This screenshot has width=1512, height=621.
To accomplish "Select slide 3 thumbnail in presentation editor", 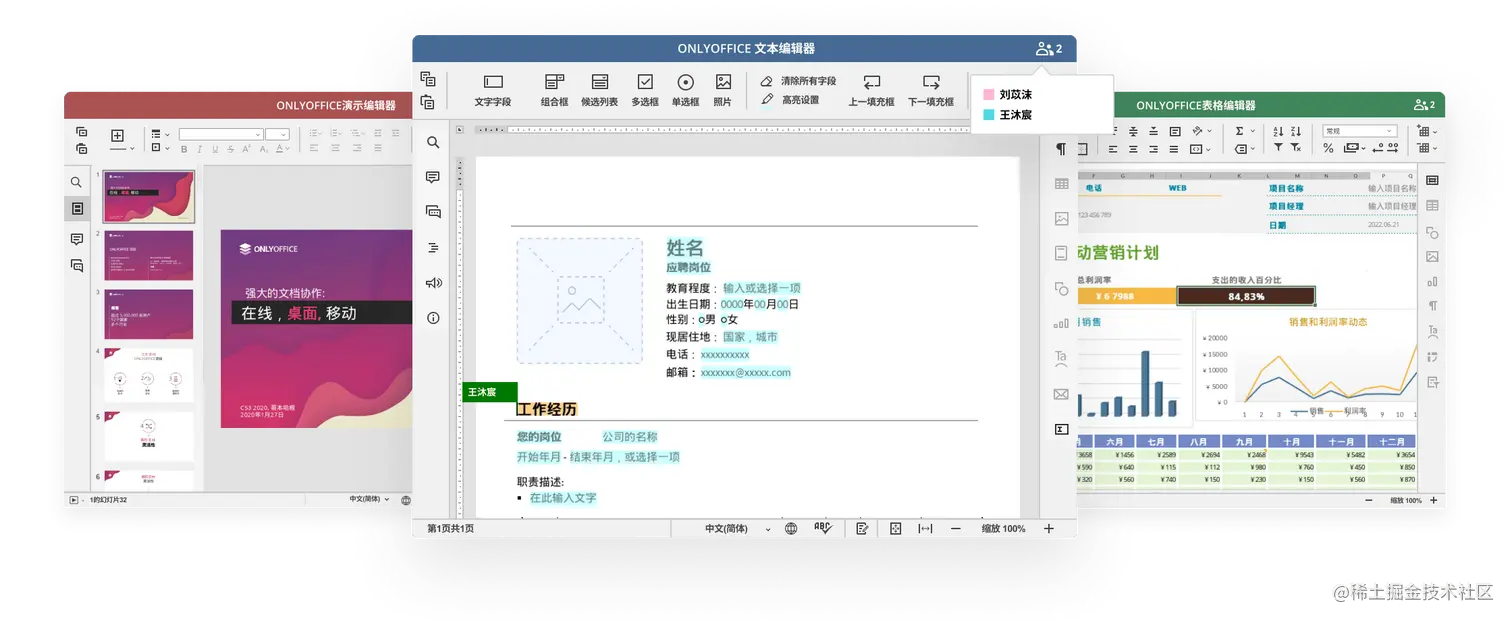I will [149, 314].
